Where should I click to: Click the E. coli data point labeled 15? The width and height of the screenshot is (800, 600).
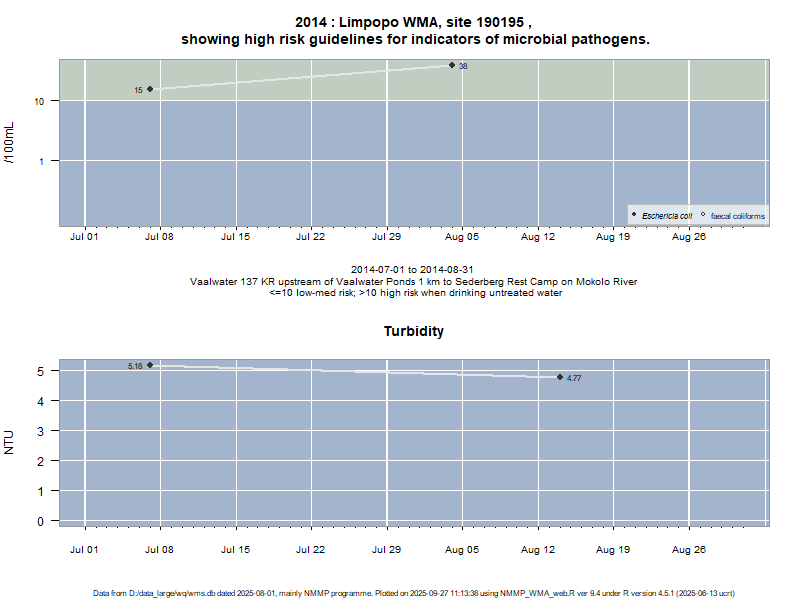pyautogui.click(x=150, y=89)
